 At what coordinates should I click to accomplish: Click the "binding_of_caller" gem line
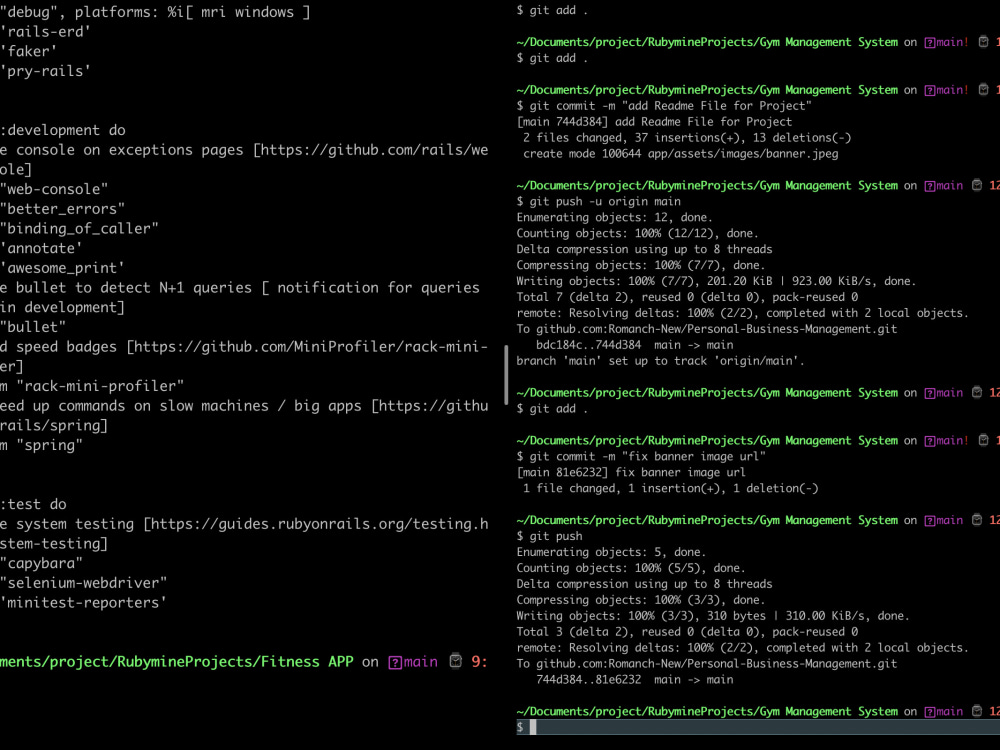tap(79, 229)
